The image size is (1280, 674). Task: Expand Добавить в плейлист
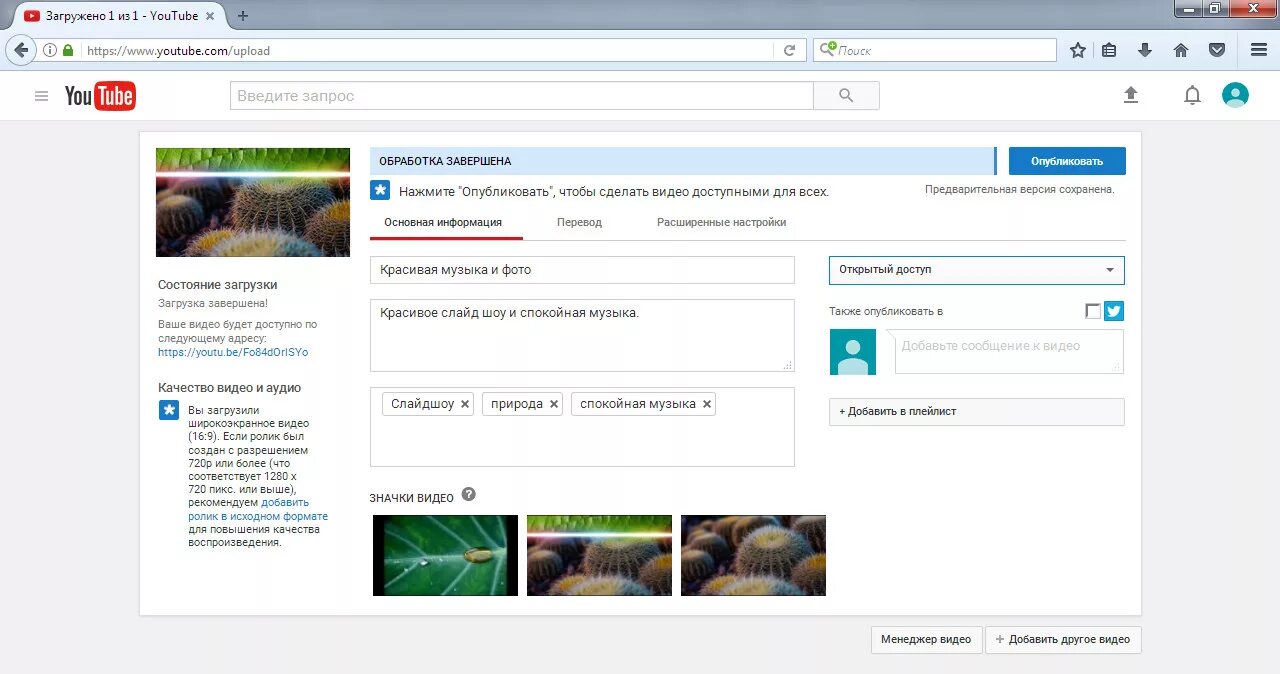(x=977, y=412)
